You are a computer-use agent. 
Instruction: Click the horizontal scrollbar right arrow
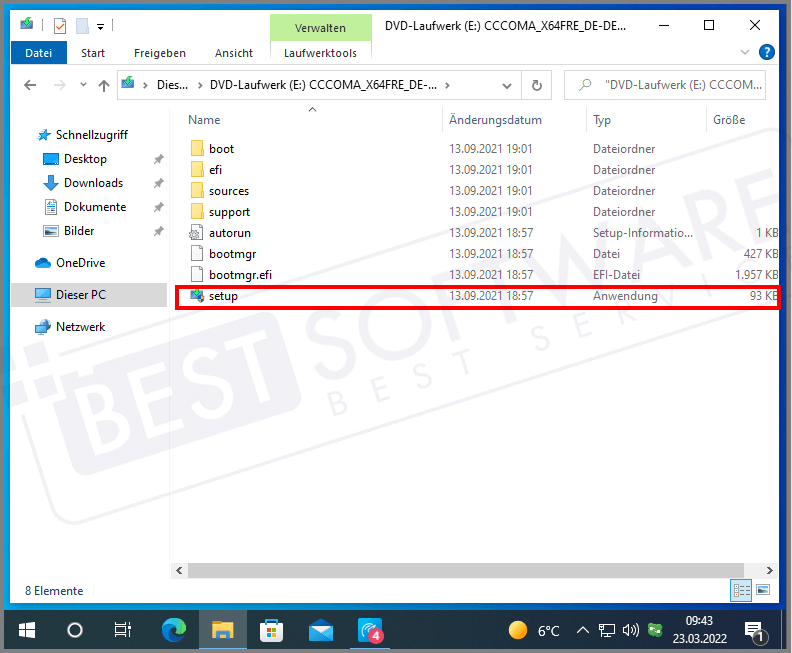(x=769, y=571)
